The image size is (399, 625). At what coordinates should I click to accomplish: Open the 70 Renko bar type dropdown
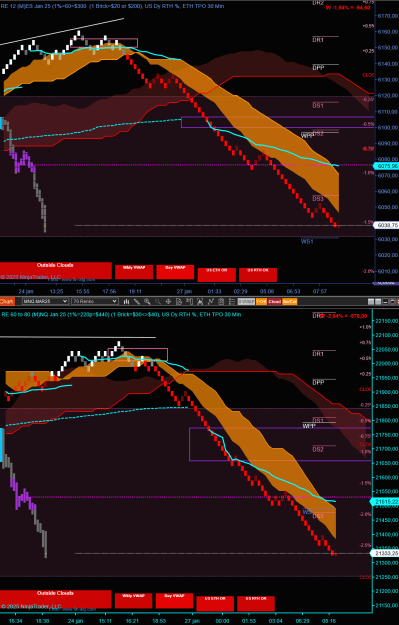coord(94,301)
